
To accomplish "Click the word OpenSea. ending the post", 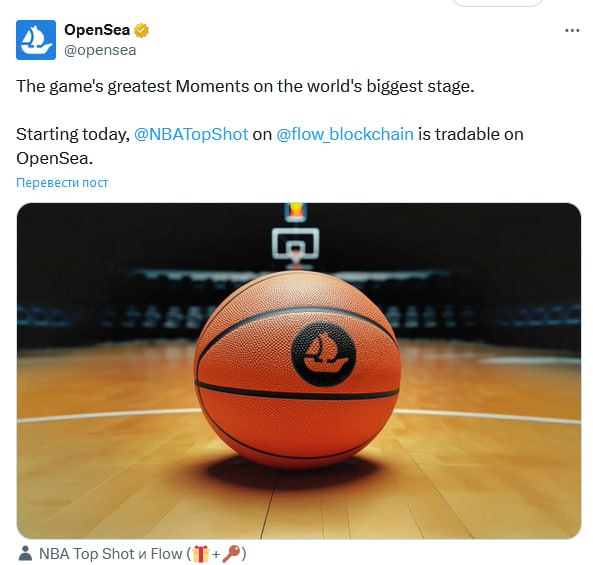I will [x=54, y=158].
